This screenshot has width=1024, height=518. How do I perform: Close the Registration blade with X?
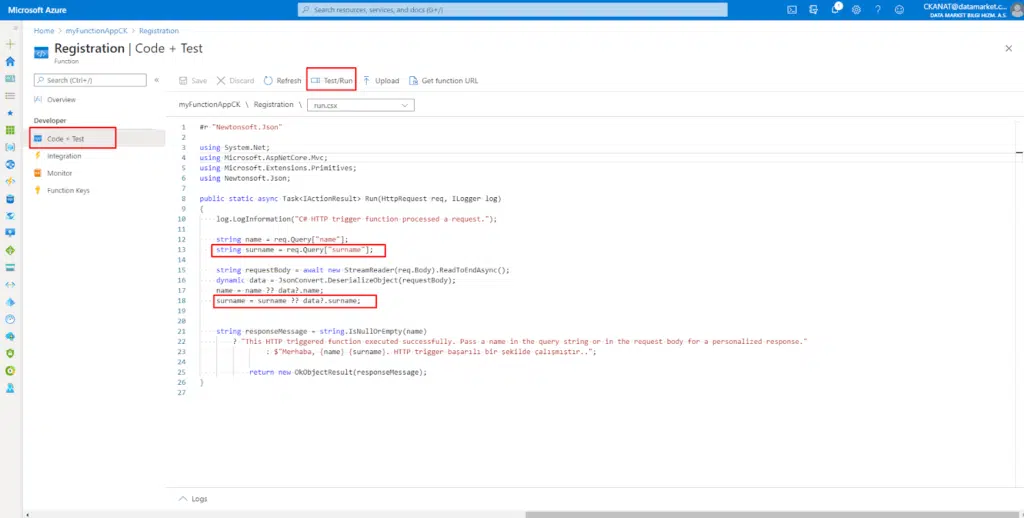[x=1008, y=48]
